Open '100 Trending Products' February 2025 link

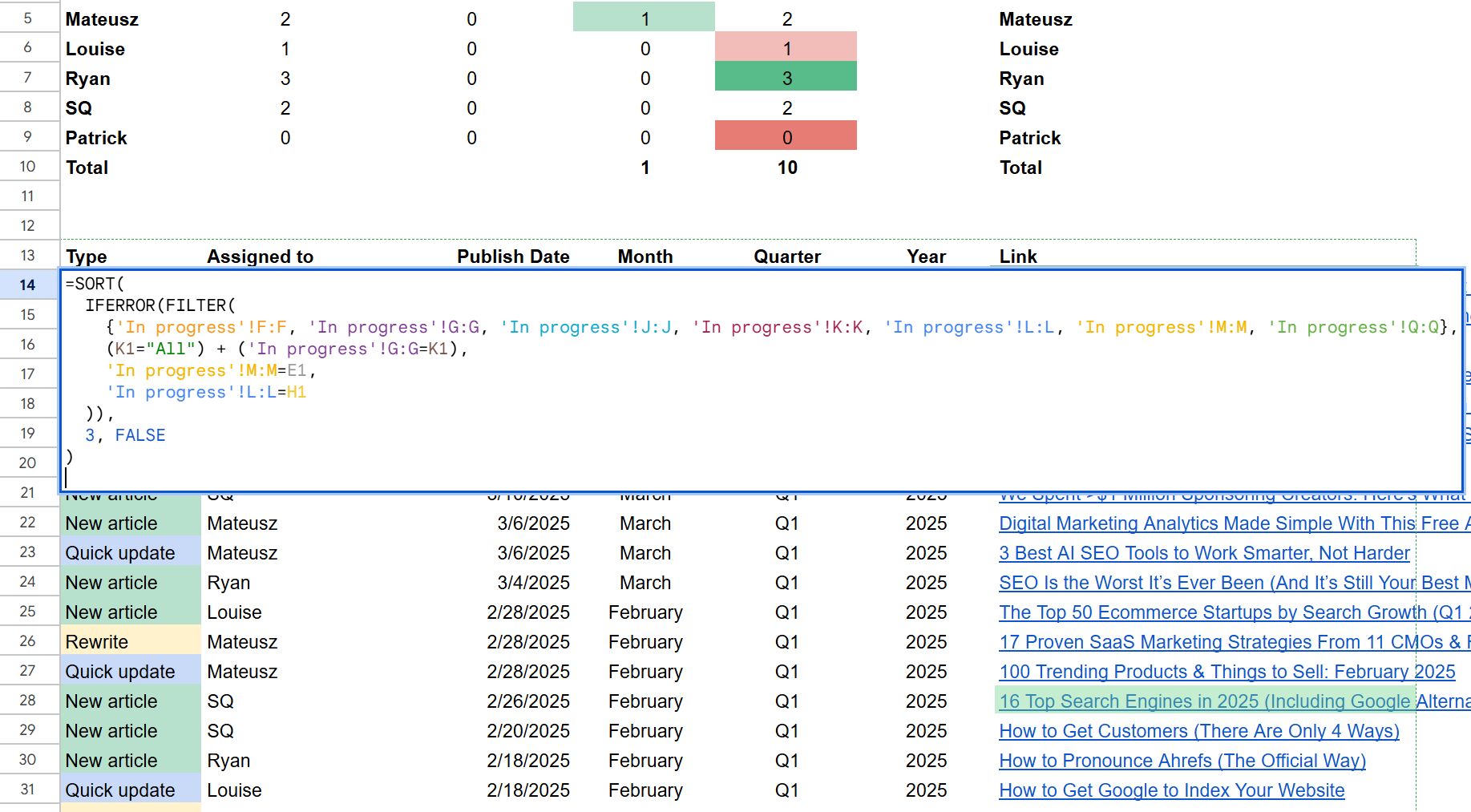coord(1227,672)
